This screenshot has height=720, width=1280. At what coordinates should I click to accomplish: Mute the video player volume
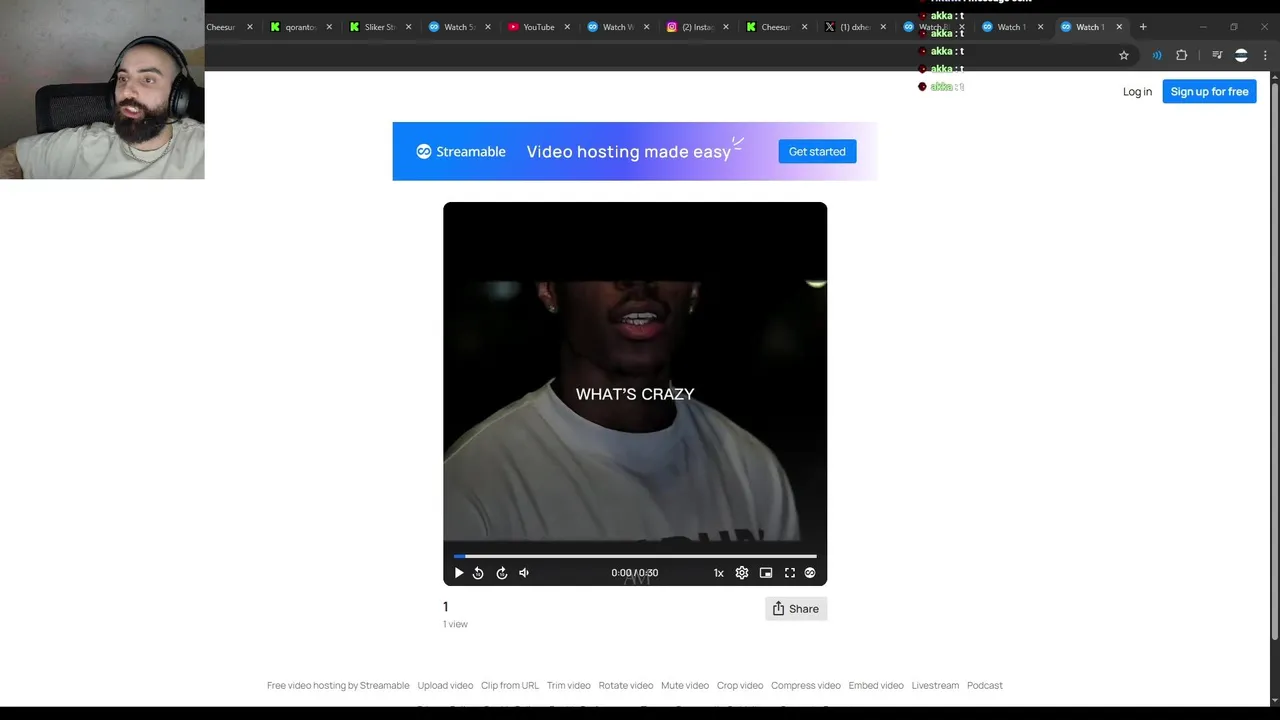point(524,573)
